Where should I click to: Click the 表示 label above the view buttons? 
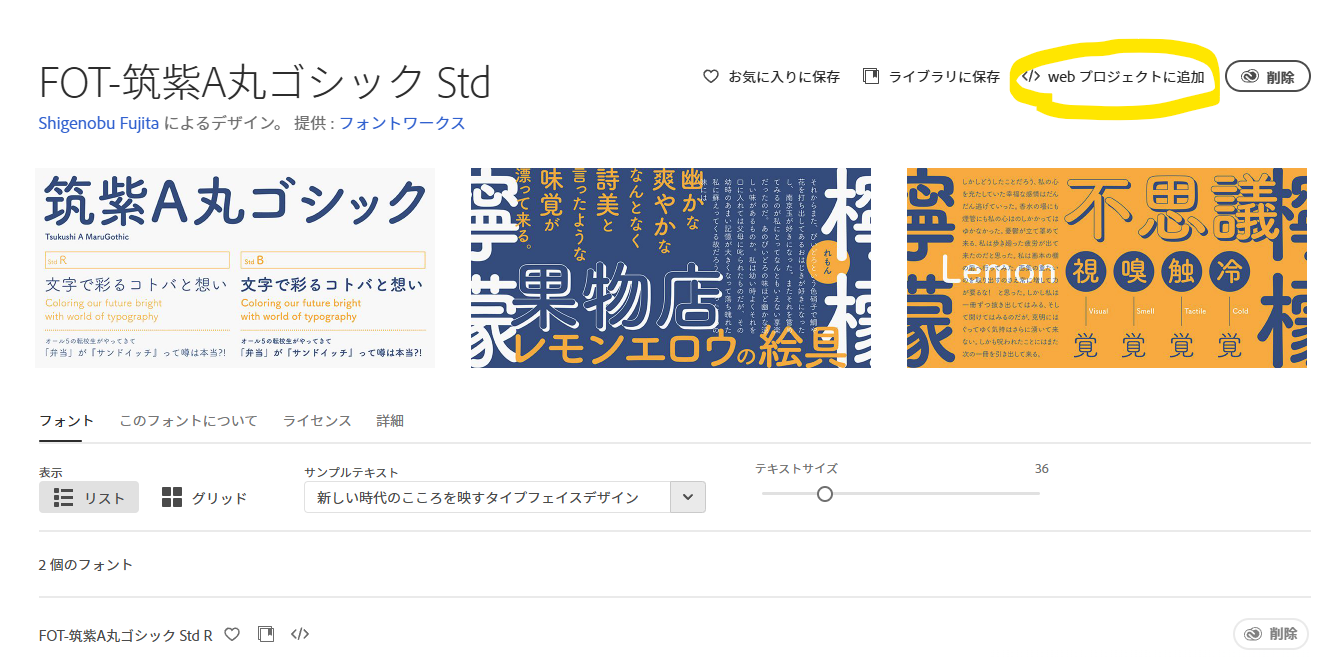coord(51,472)
